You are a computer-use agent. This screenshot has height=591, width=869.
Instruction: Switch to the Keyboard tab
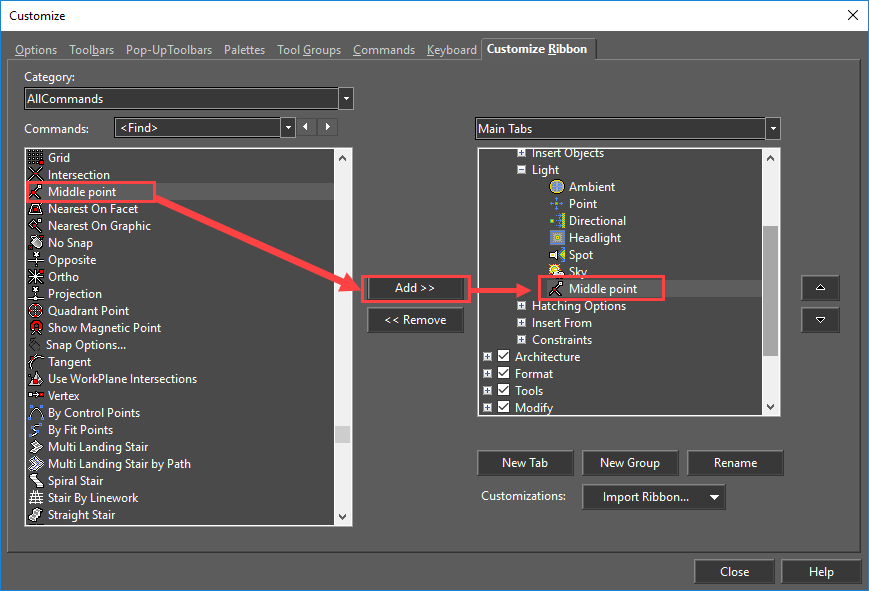tap(451, 50)
